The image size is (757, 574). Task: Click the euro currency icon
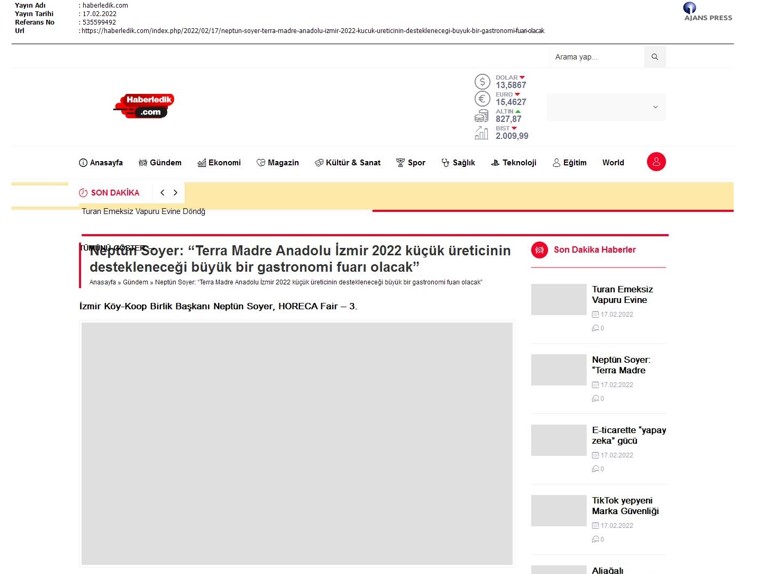[x=482, y=99]
